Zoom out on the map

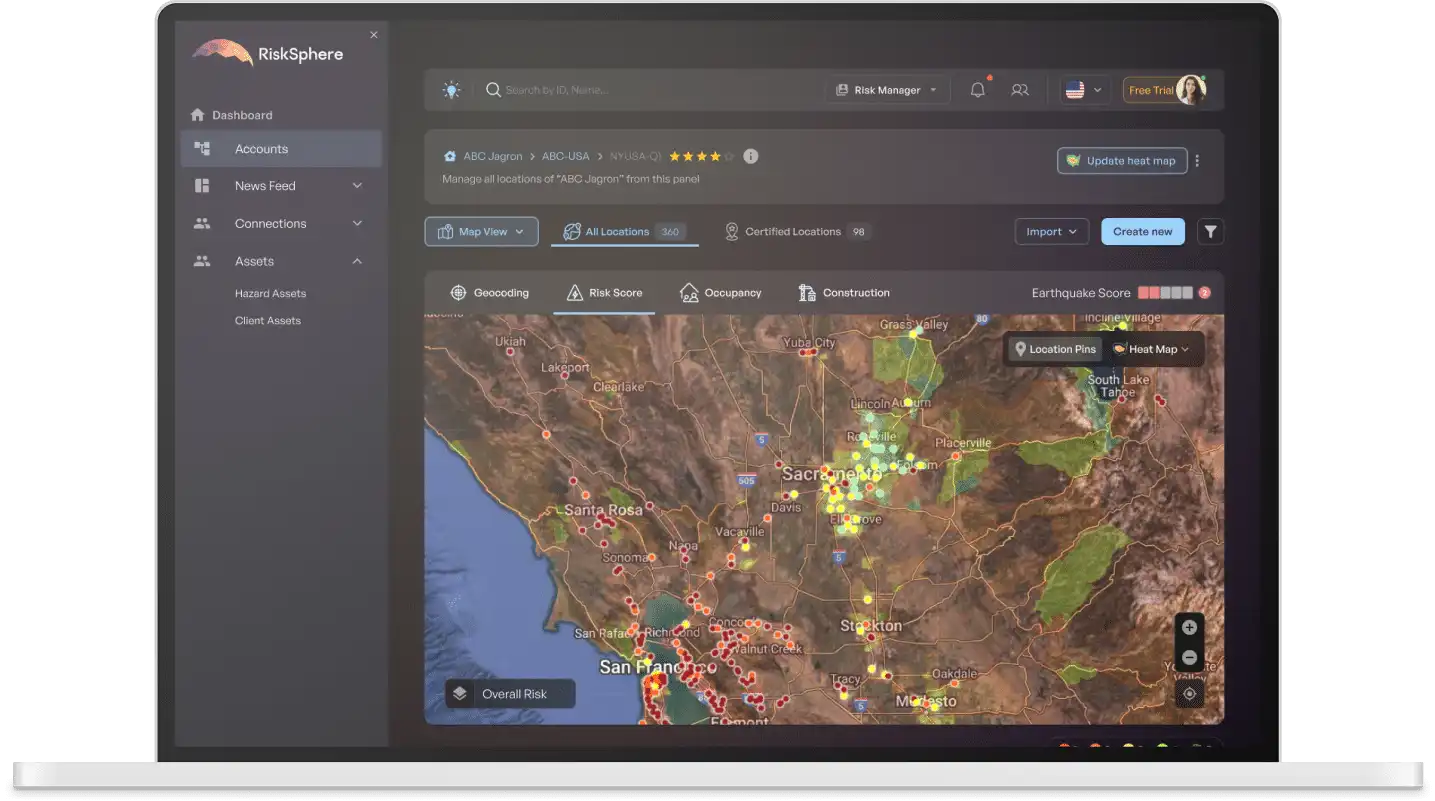1189,658
